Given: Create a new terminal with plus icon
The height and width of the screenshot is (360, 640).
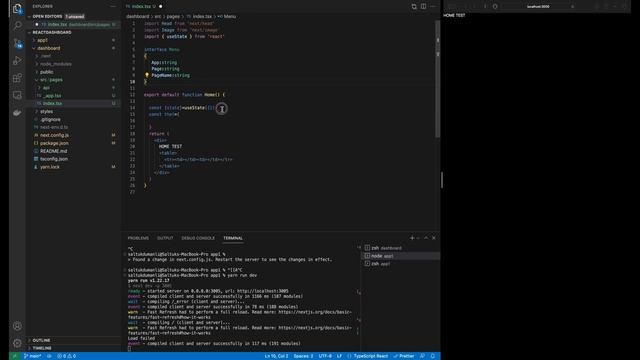Looking at the screenshot, I should tap(412, 238).
